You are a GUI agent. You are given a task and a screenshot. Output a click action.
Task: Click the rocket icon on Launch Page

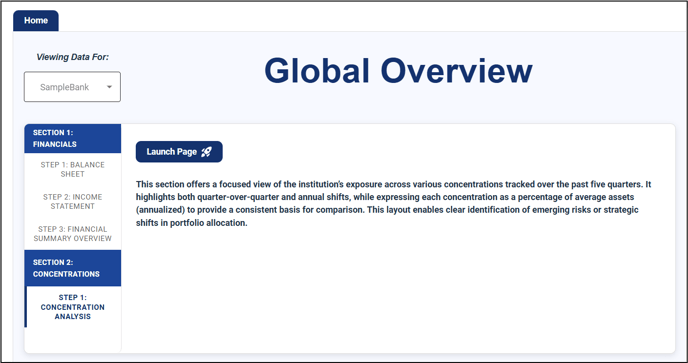(206, 152)
